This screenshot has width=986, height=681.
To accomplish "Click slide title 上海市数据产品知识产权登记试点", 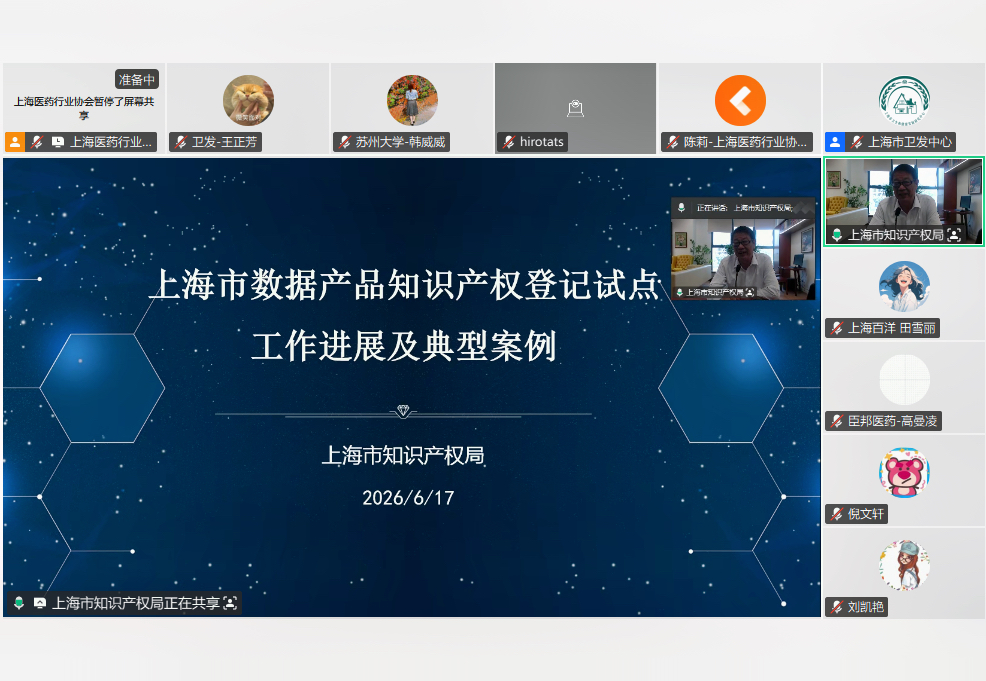I will click(404, 284).
